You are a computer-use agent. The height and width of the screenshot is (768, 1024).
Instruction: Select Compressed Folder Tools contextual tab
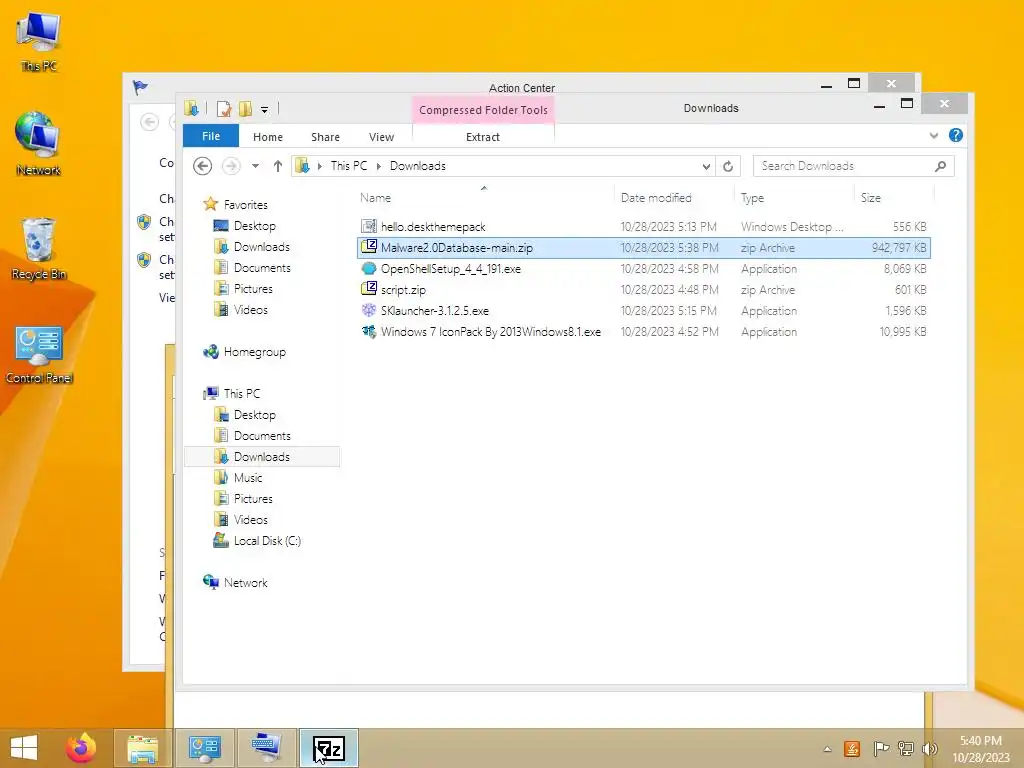click(x=483, y=110)
